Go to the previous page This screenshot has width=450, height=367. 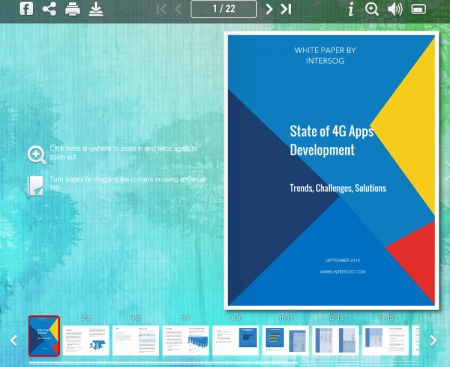[178, 9]
